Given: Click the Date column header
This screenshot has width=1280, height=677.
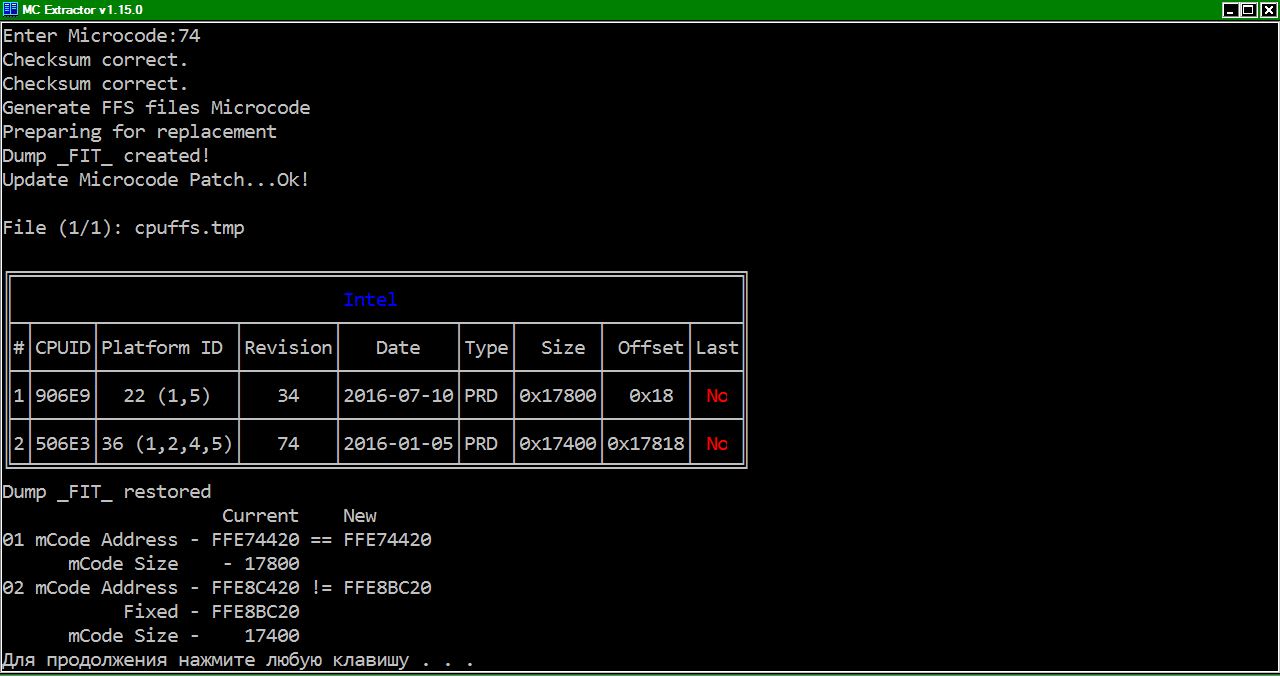Looking at the screenshot, I should 398,348.
